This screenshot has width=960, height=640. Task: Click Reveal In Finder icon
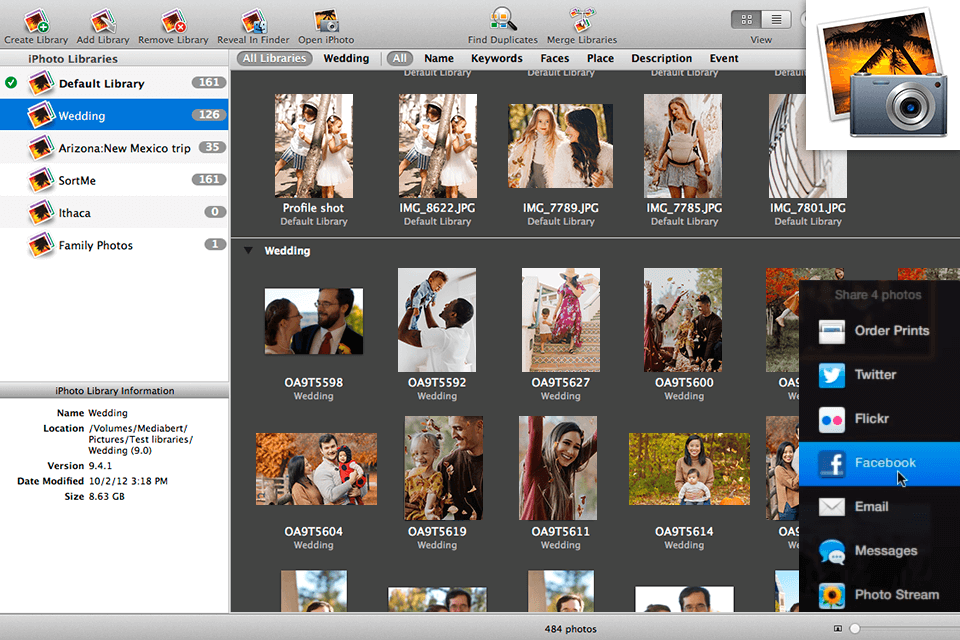pyautogui.click(x=253, y=21)
